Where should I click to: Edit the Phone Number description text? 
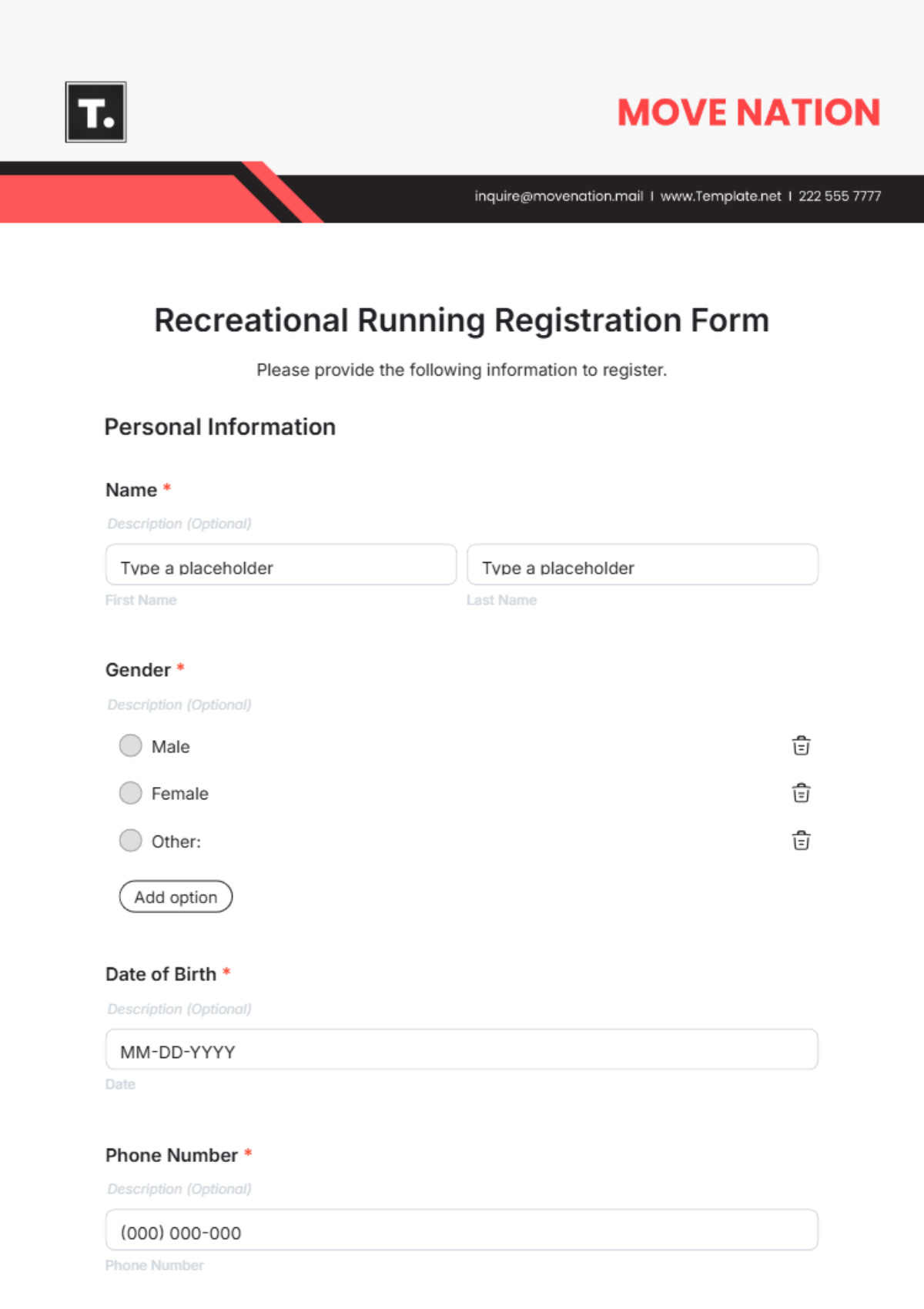pos(179,1189)
